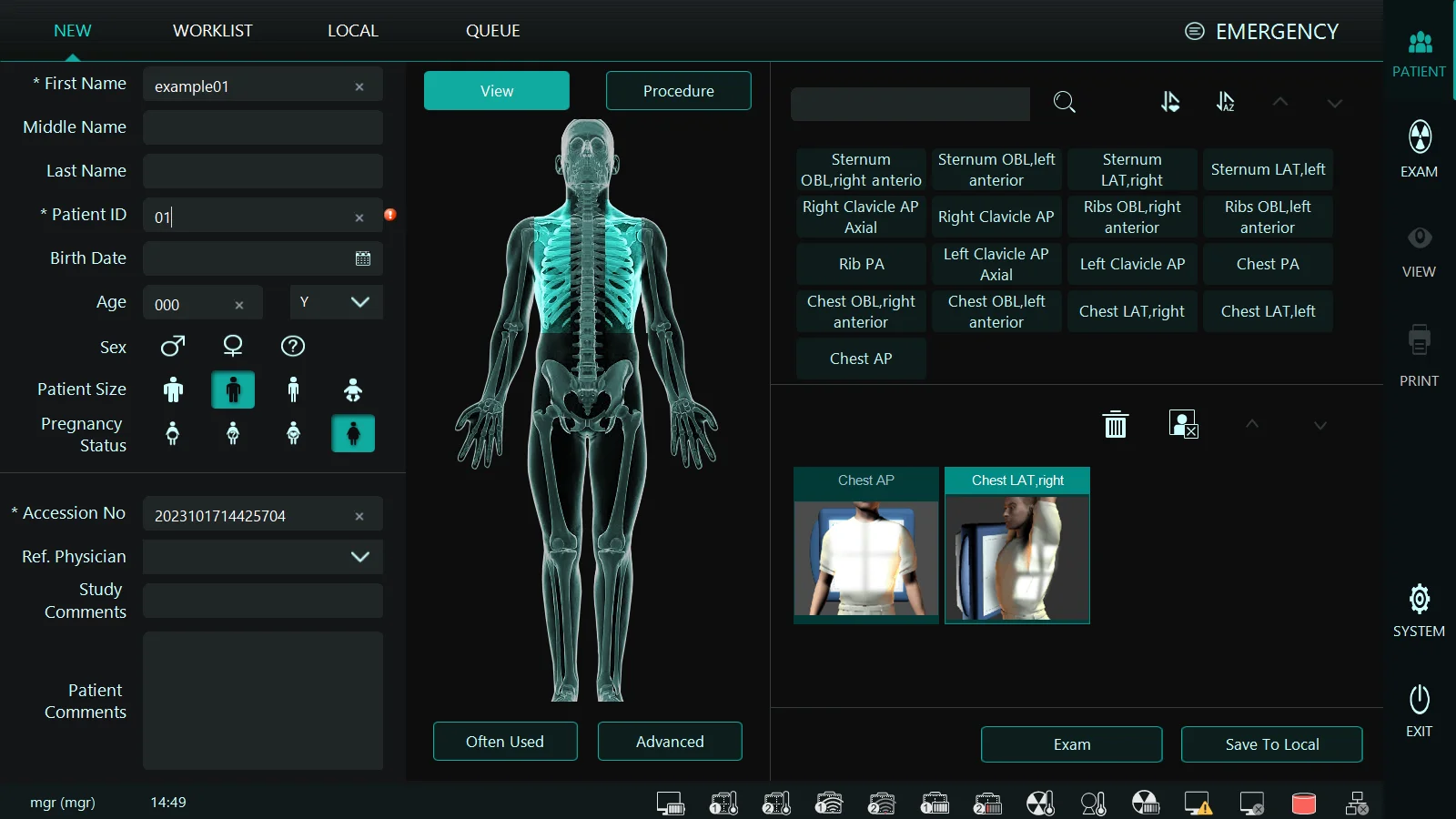This screenshot has height=819, width=1456.
Task: Open the search magnifier in procedure list
Action: 1065,103
